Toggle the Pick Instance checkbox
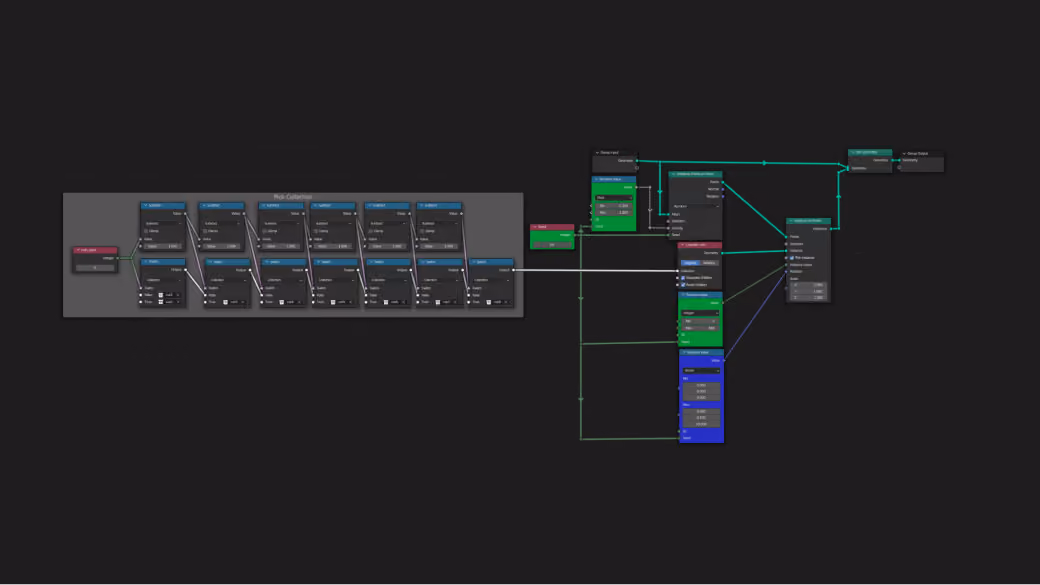This screenshot has width=1040, height=585. (792, 257)
